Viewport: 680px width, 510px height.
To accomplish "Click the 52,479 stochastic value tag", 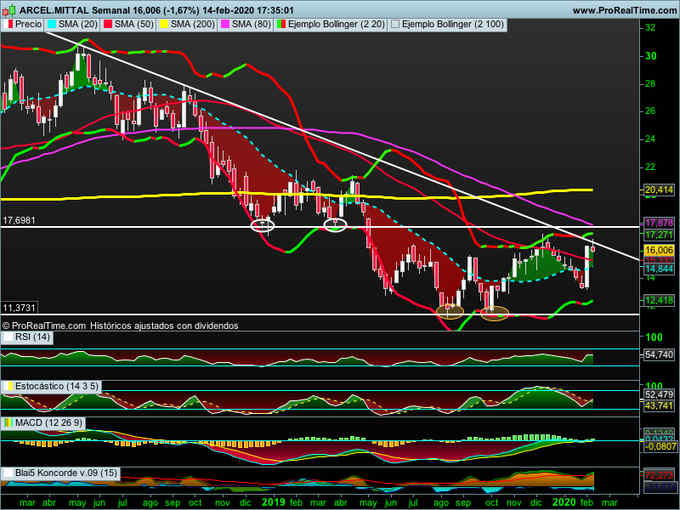I will click(658, 395).
